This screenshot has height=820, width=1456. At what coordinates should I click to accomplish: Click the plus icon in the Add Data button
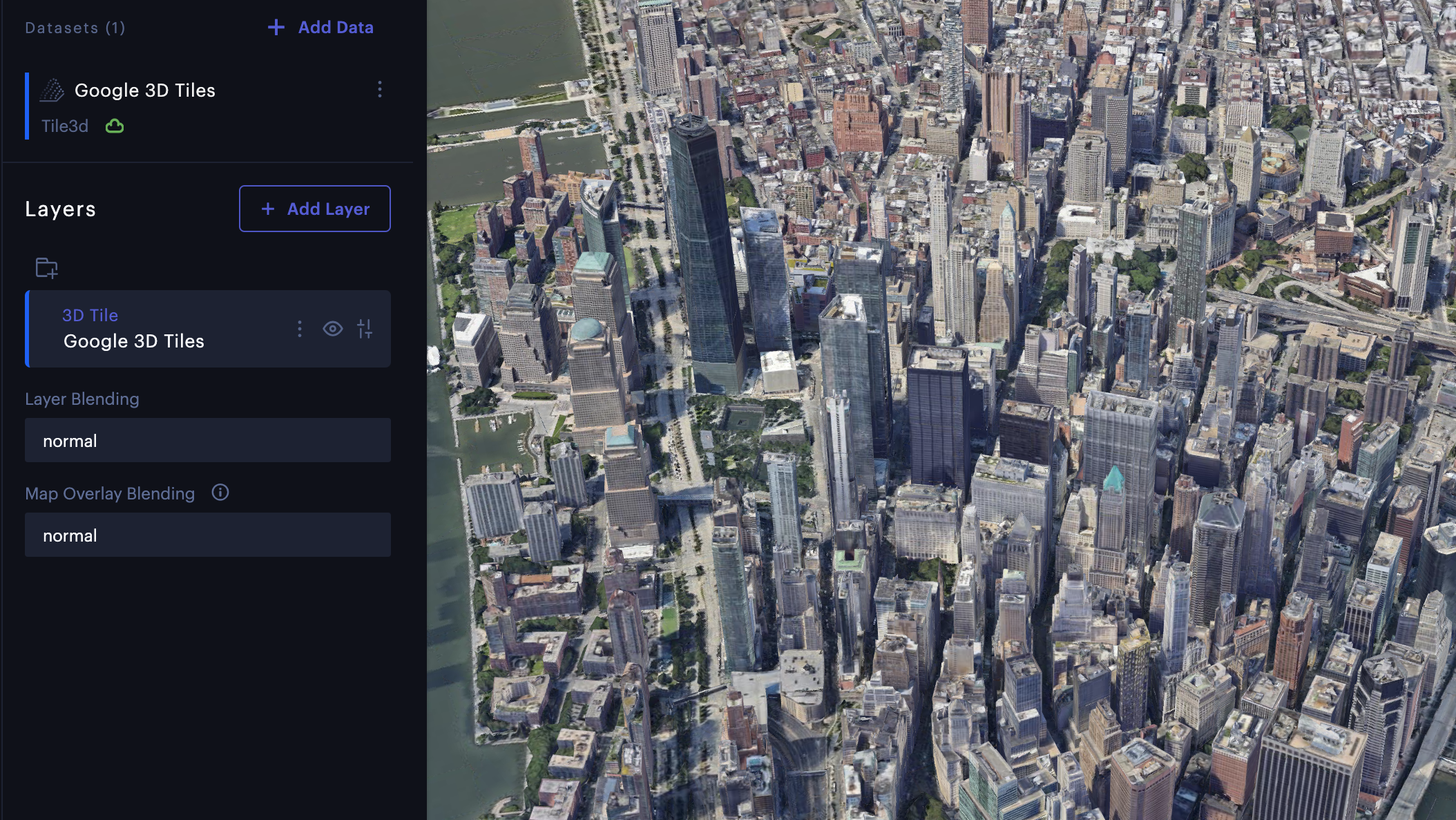pos(275,27)
